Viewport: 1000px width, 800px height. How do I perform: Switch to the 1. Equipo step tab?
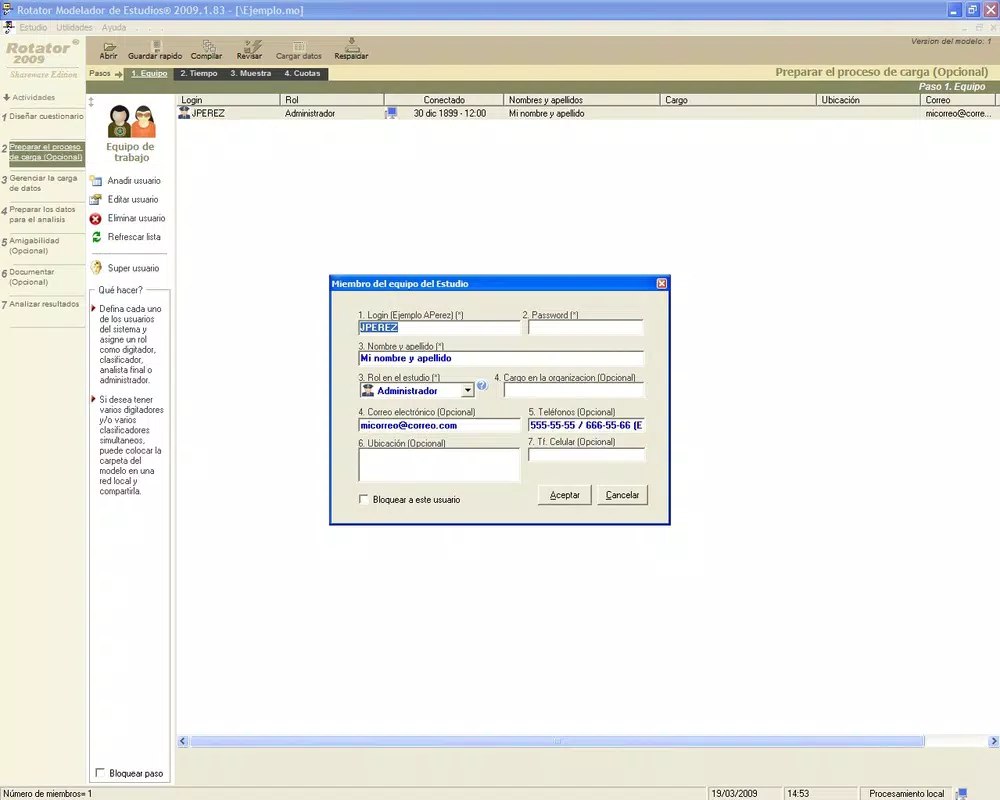click(x=149, y=73)
